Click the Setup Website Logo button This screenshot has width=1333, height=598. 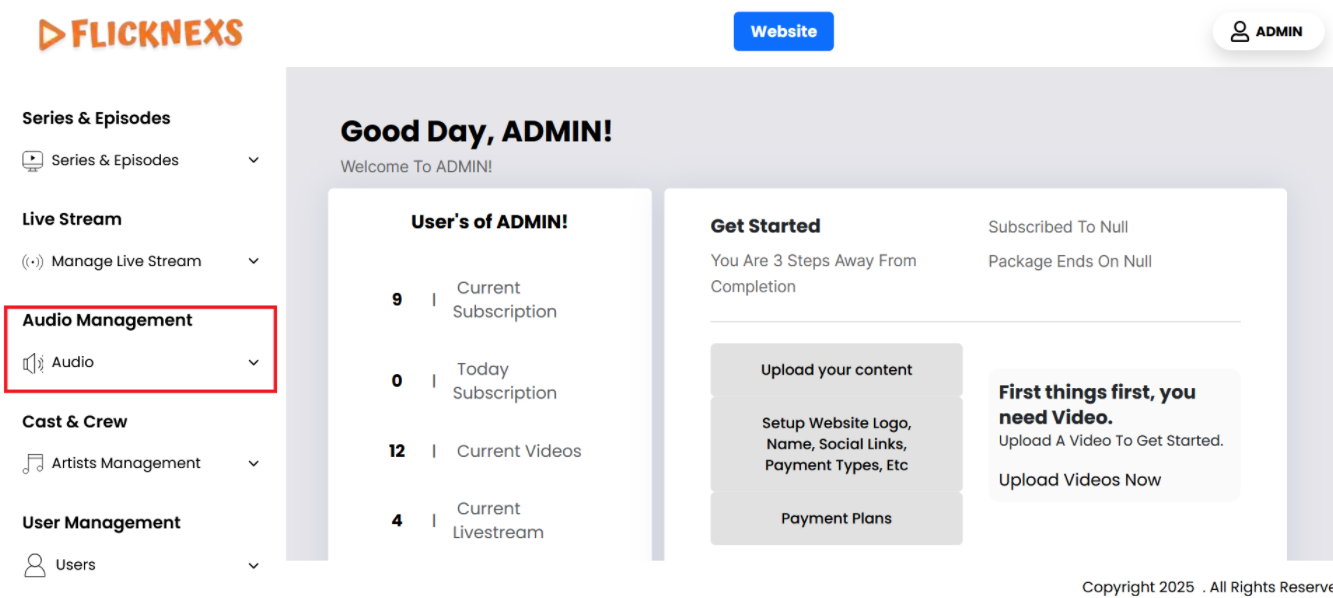[x=836, y=444]
